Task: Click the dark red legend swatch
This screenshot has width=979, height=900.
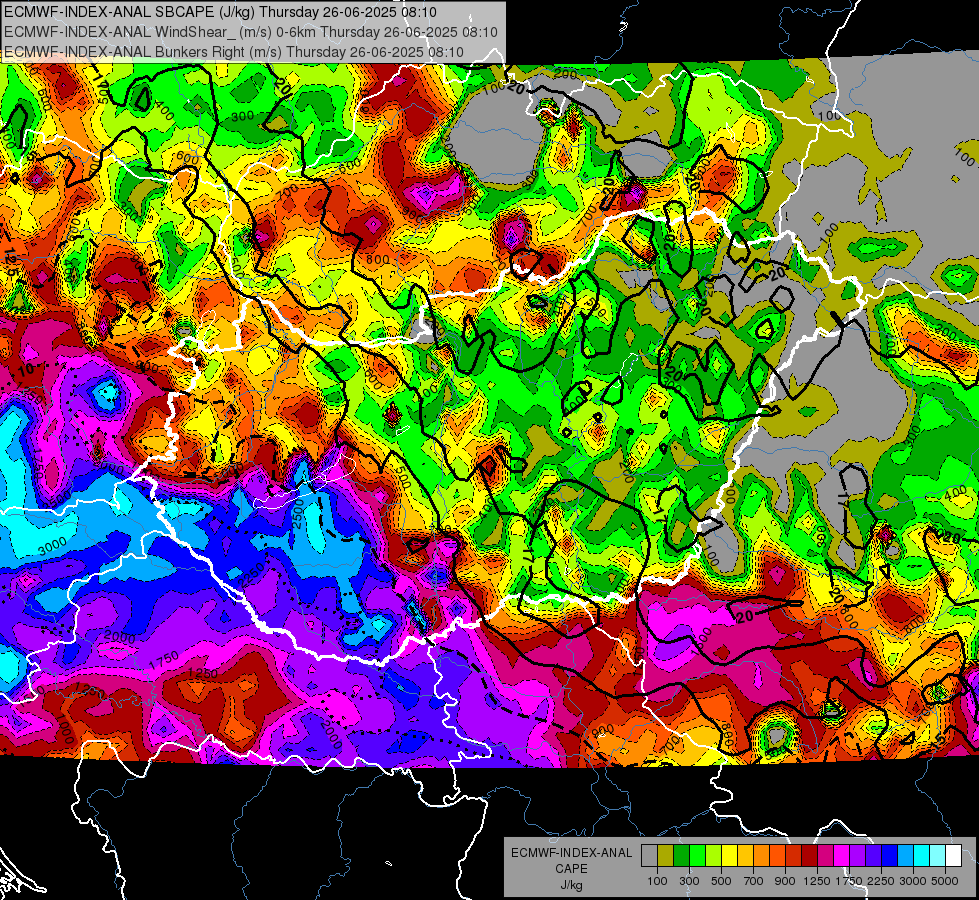Action: [809, 856]
